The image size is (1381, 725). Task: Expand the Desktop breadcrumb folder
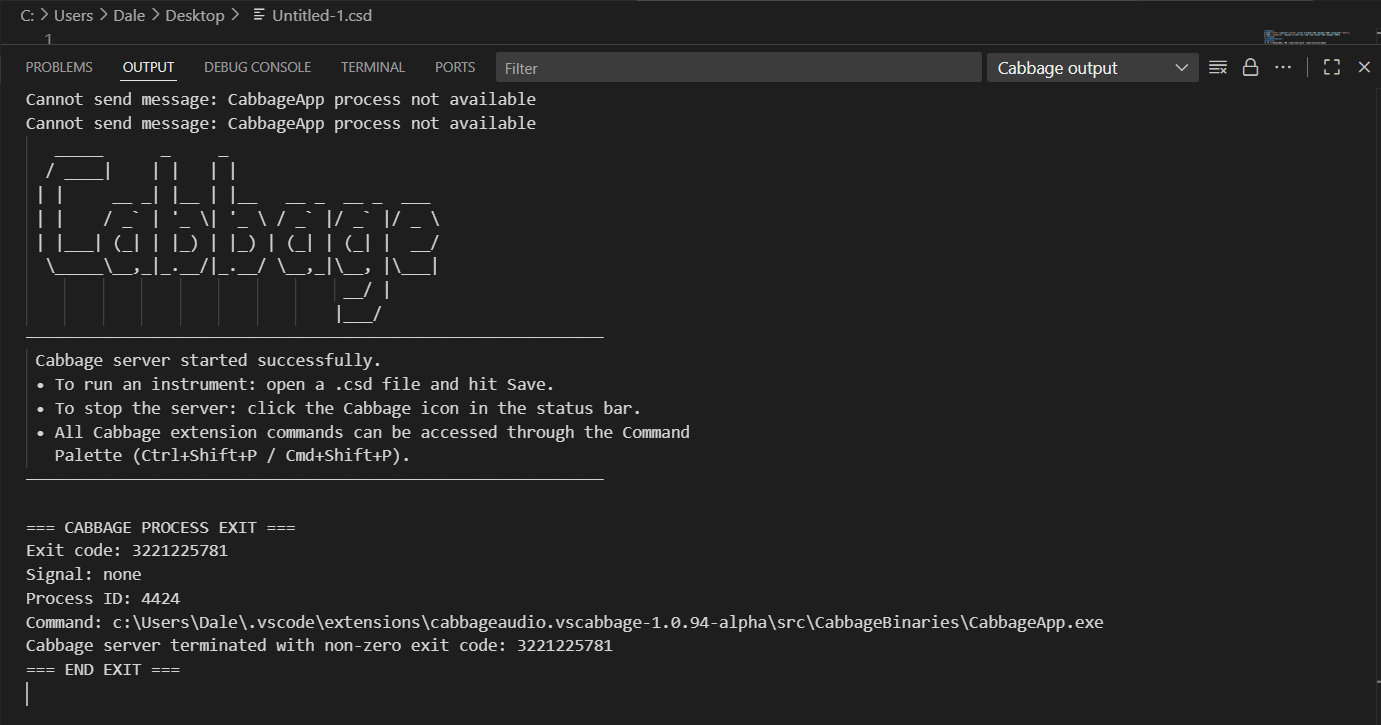click(196, 15)
